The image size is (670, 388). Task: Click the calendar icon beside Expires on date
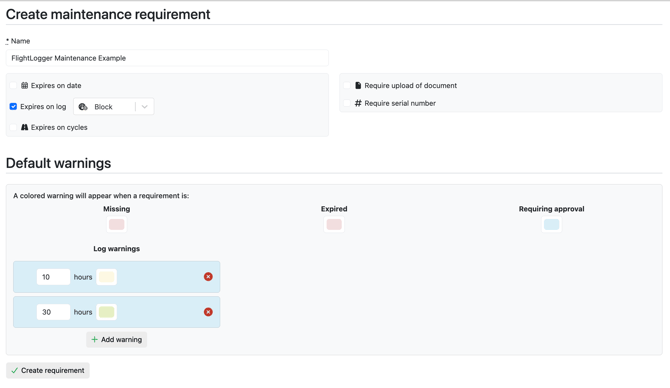pos(24,85)
